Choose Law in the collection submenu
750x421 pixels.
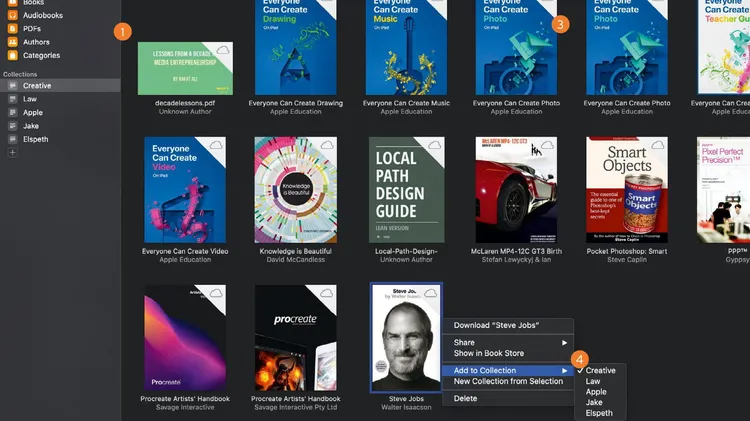click(x=593, y=382)
